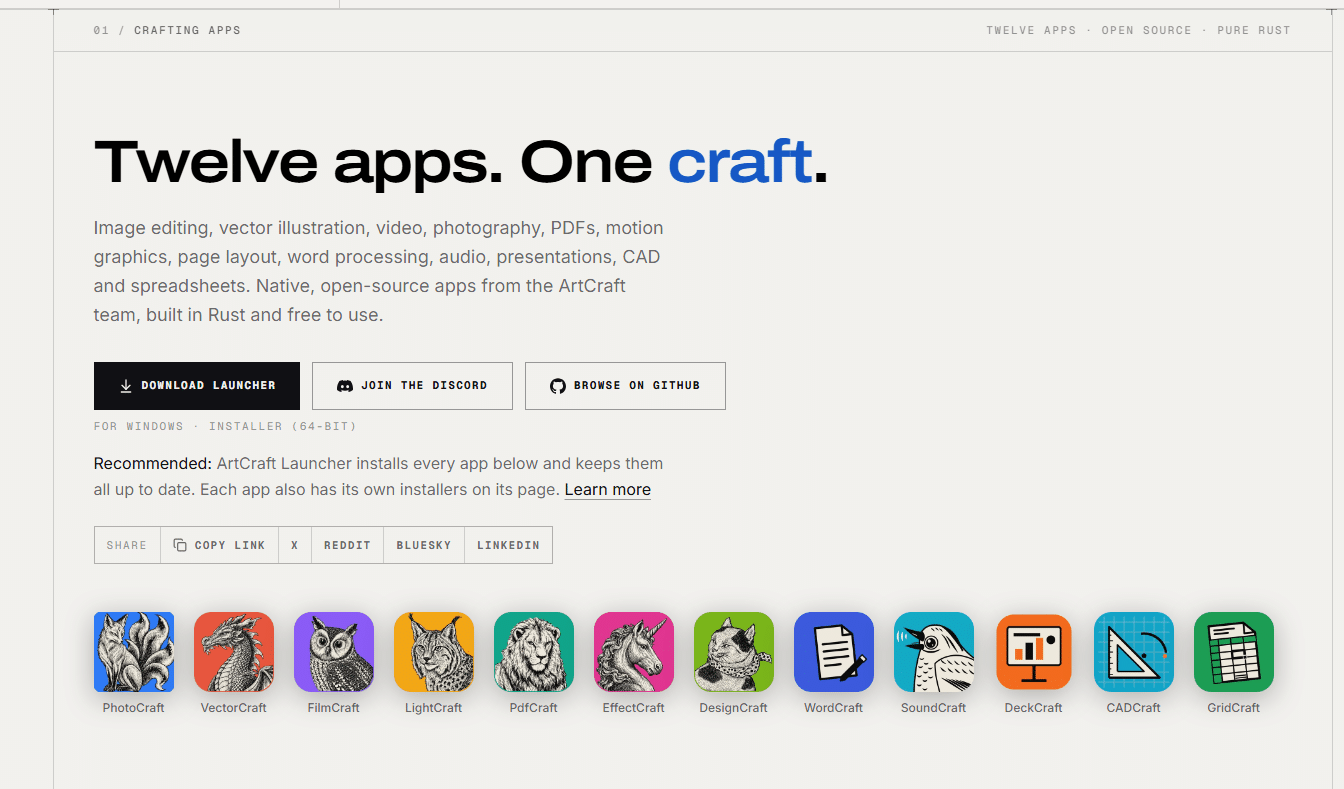Open the DesignCraft cat icon
The height and width of the screenshot is (789, 1344).
pos(734,652)
